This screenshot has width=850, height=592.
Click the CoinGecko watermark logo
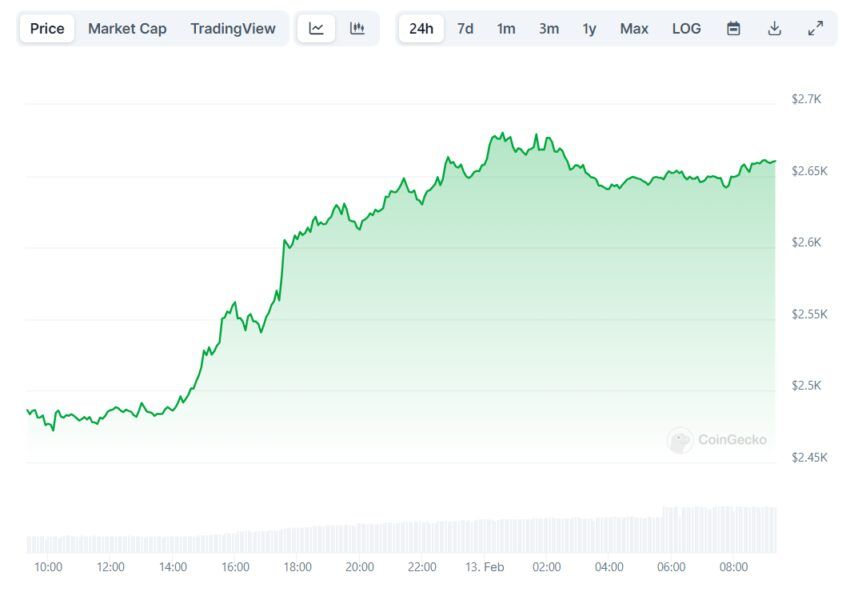coord(717,440)
